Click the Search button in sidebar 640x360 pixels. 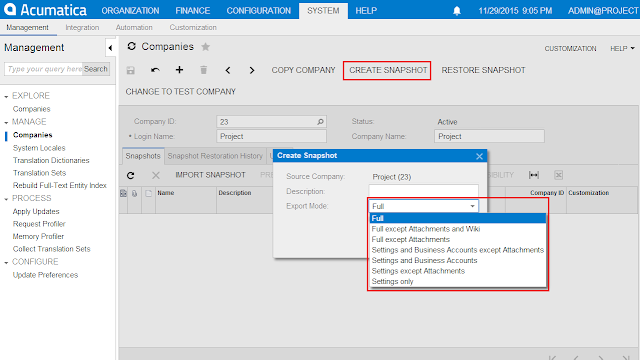tap(96, 69)
